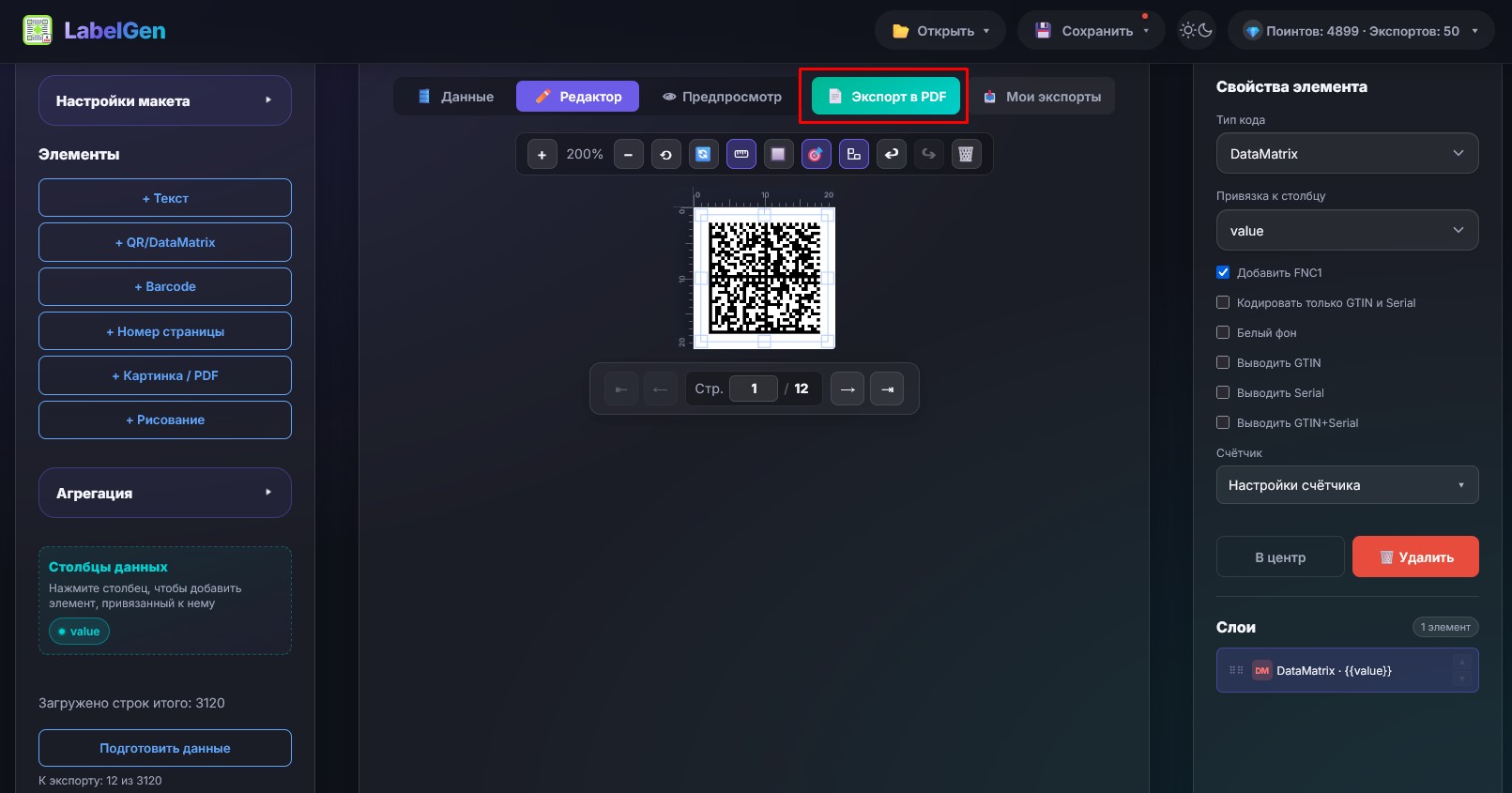
Task: Uncheck the Добавить FNC1 checkbox
Action: (1223, 273)
